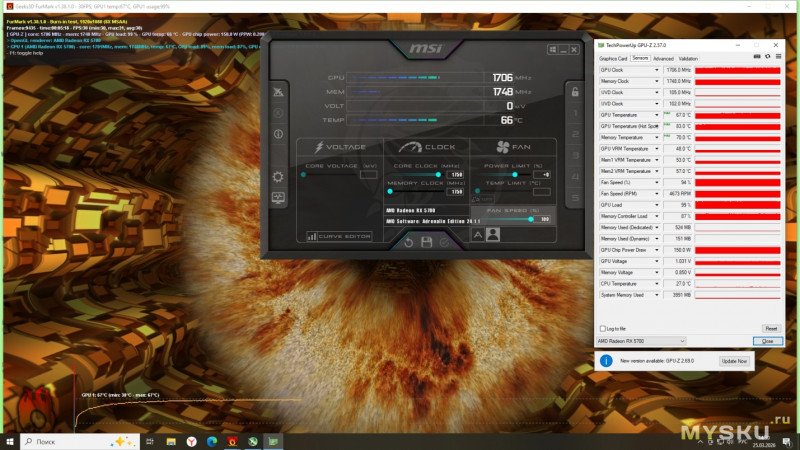The image size is (800, 450).
Task: Expand the GPU Temperature sensor dropdown
Action: [656, 115]
